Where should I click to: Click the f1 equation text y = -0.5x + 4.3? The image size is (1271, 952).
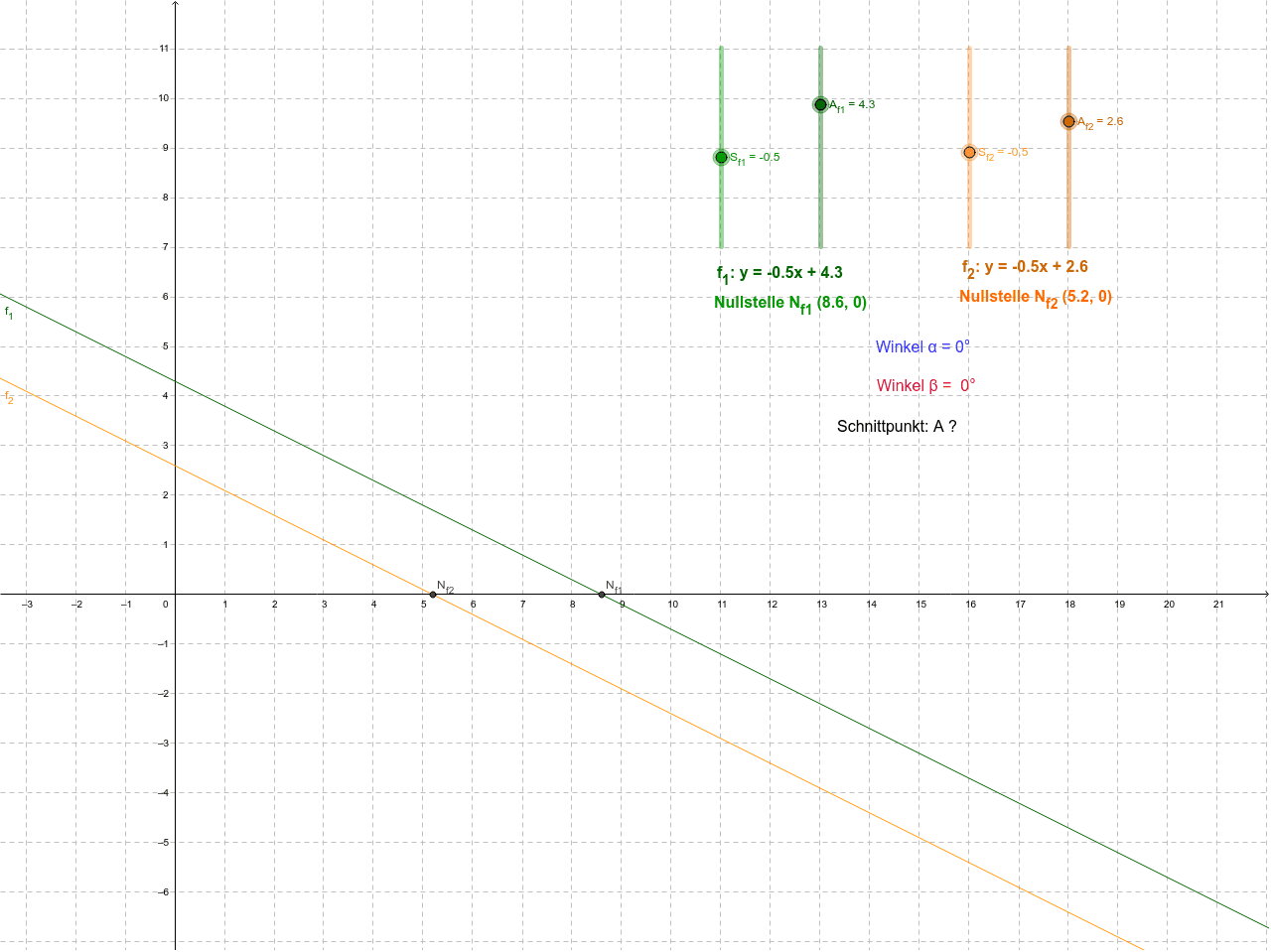[x=779, y=273]
